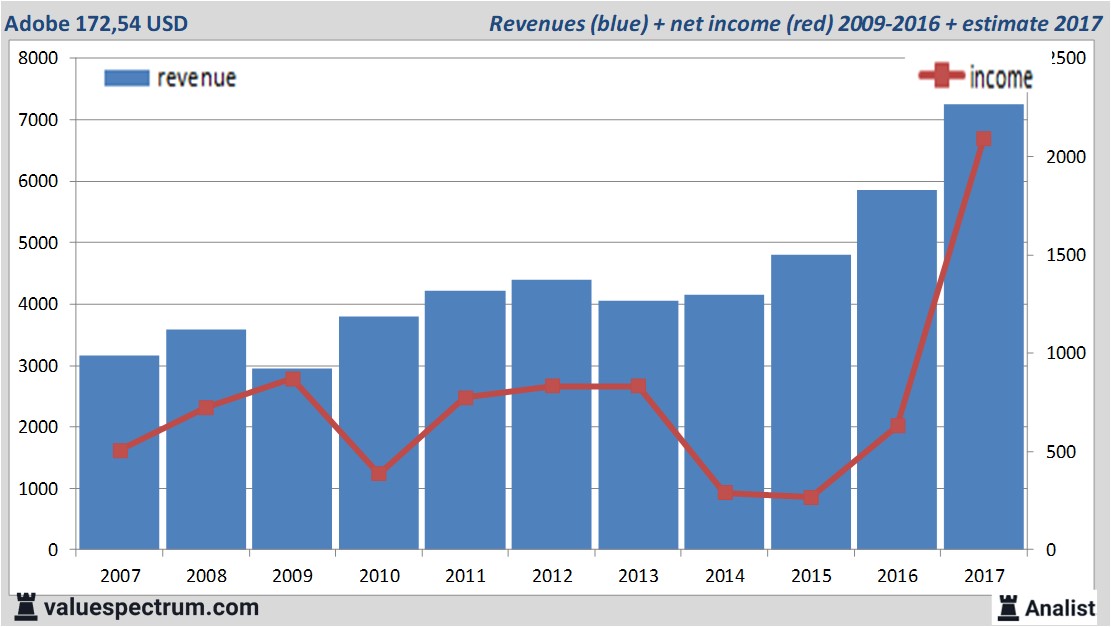Click the Analist rook logo icon
The image size is (1111, 627).
pos(1008,608)
